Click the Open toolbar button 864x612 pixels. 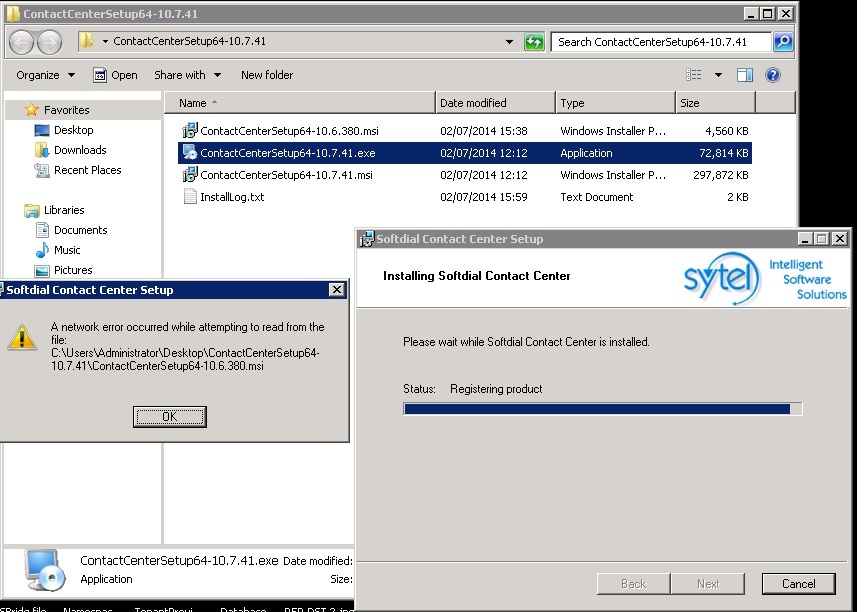(115, 75)
